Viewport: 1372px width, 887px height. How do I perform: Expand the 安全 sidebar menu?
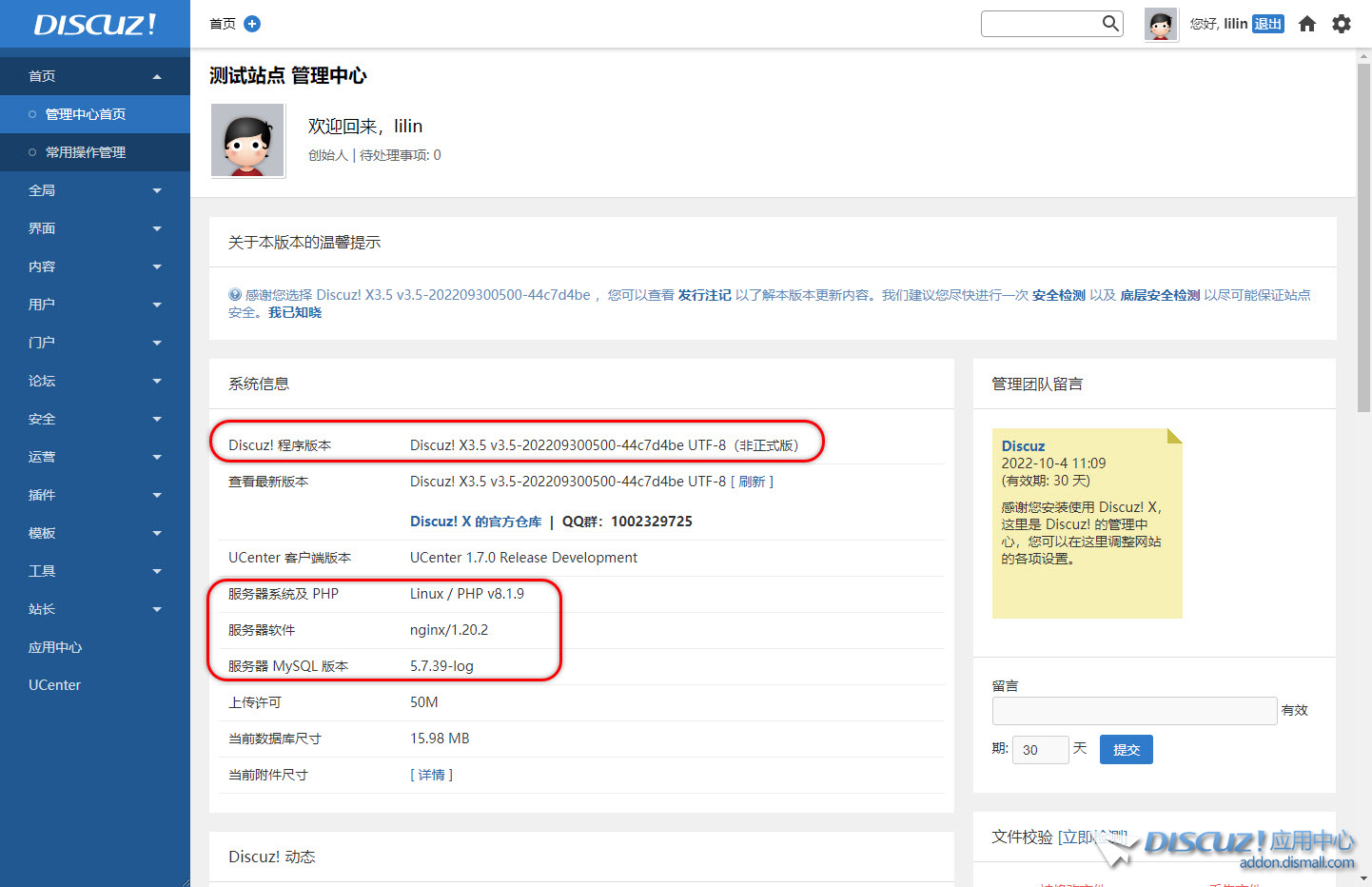pyautogui.click(x=95, y=419)
